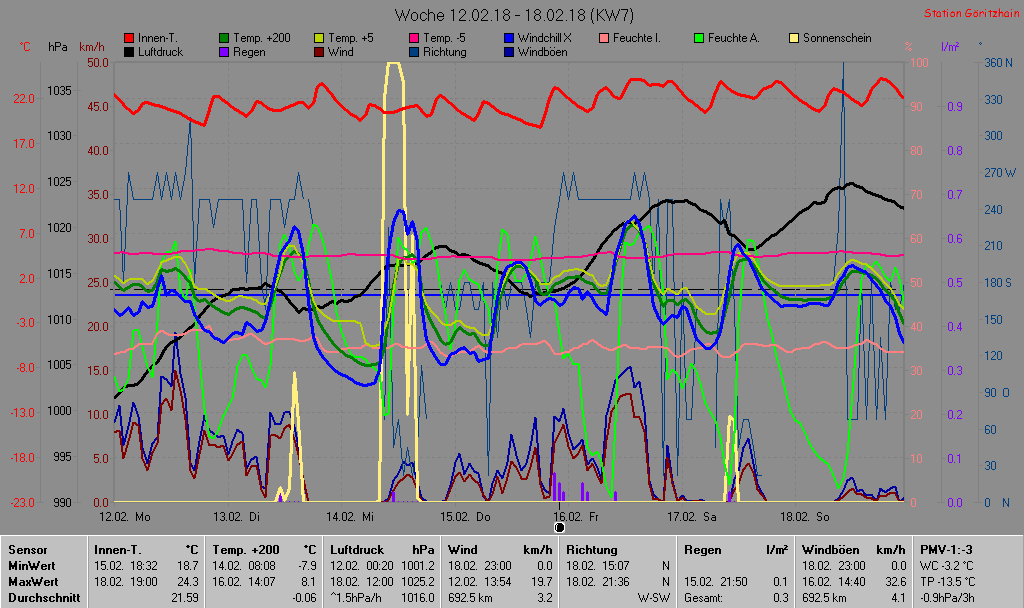Click the '270 W' direction axis label
The height and width of the screenshot is (608, 1024).
pyautogui.click(x=1000, y=172)
